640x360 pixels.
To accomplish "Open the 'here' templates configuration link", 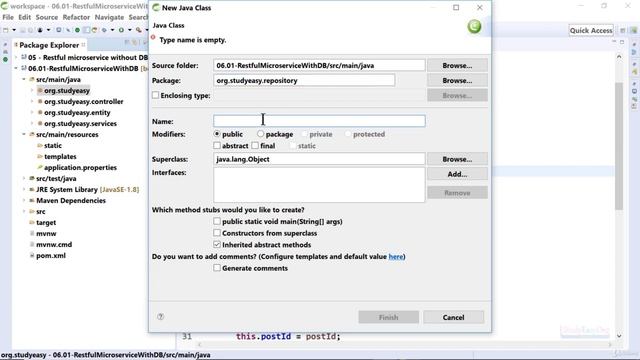I will [x=396, y=256].
